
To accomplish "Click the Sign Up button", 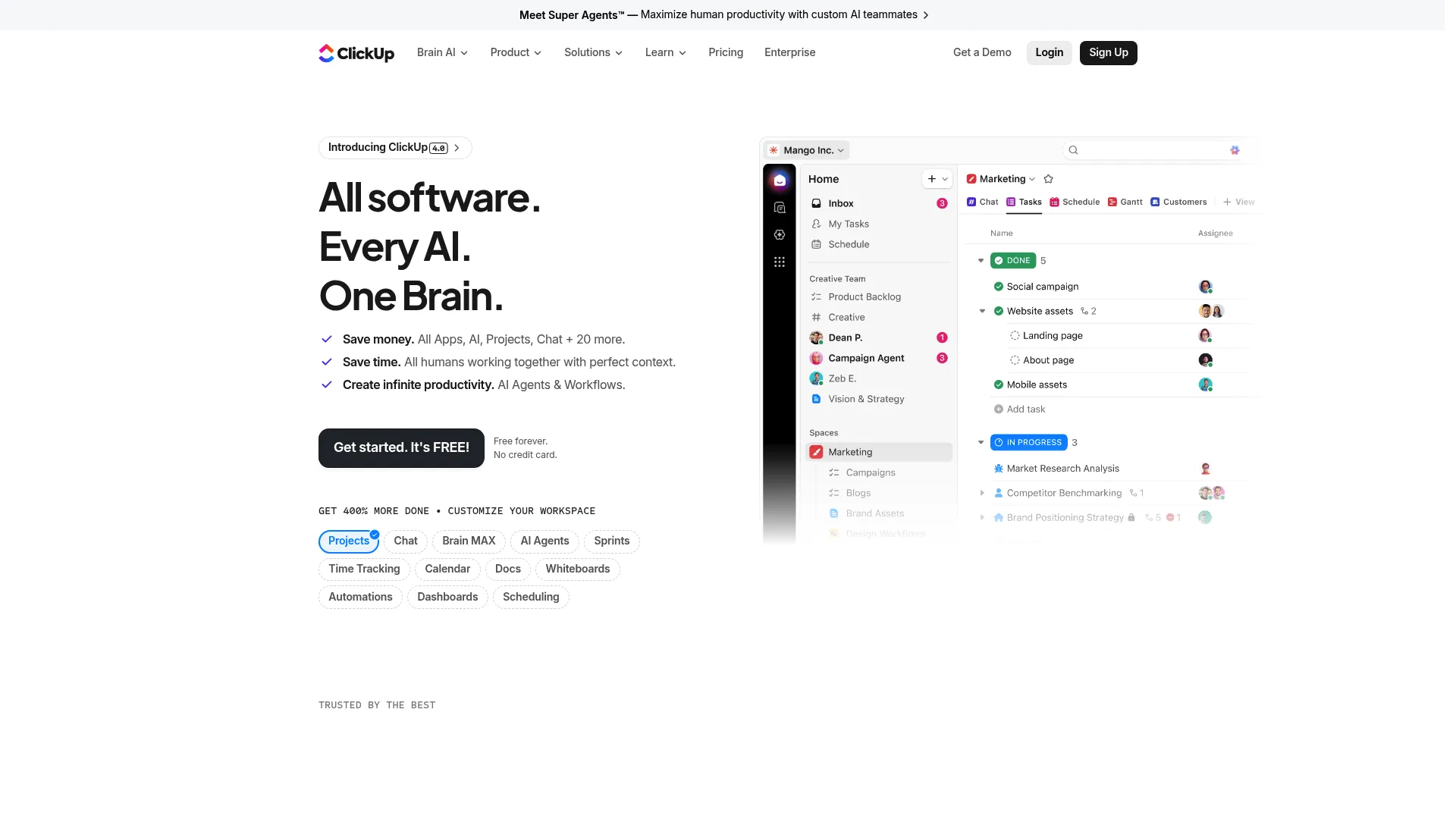I will [x=1109, y=53].
